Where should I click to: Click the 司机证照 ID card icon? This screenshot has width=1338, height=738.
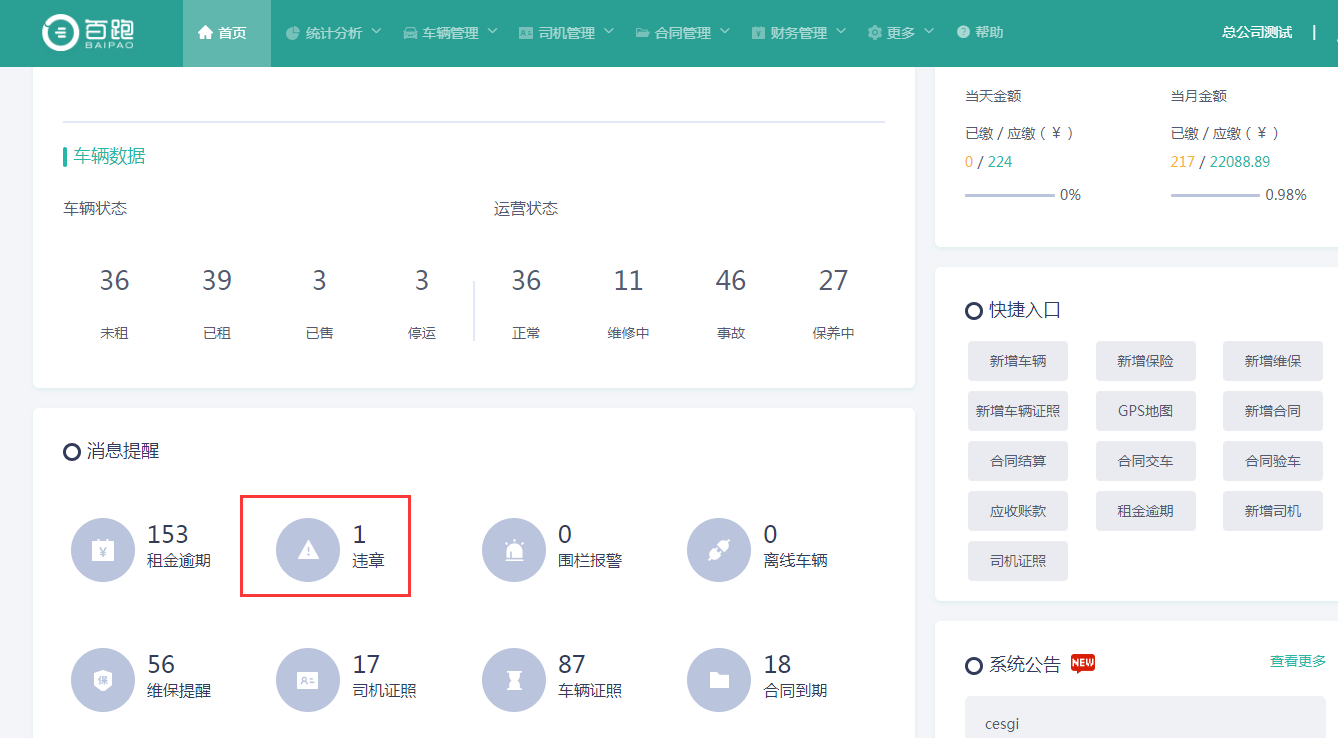(308, 680)
